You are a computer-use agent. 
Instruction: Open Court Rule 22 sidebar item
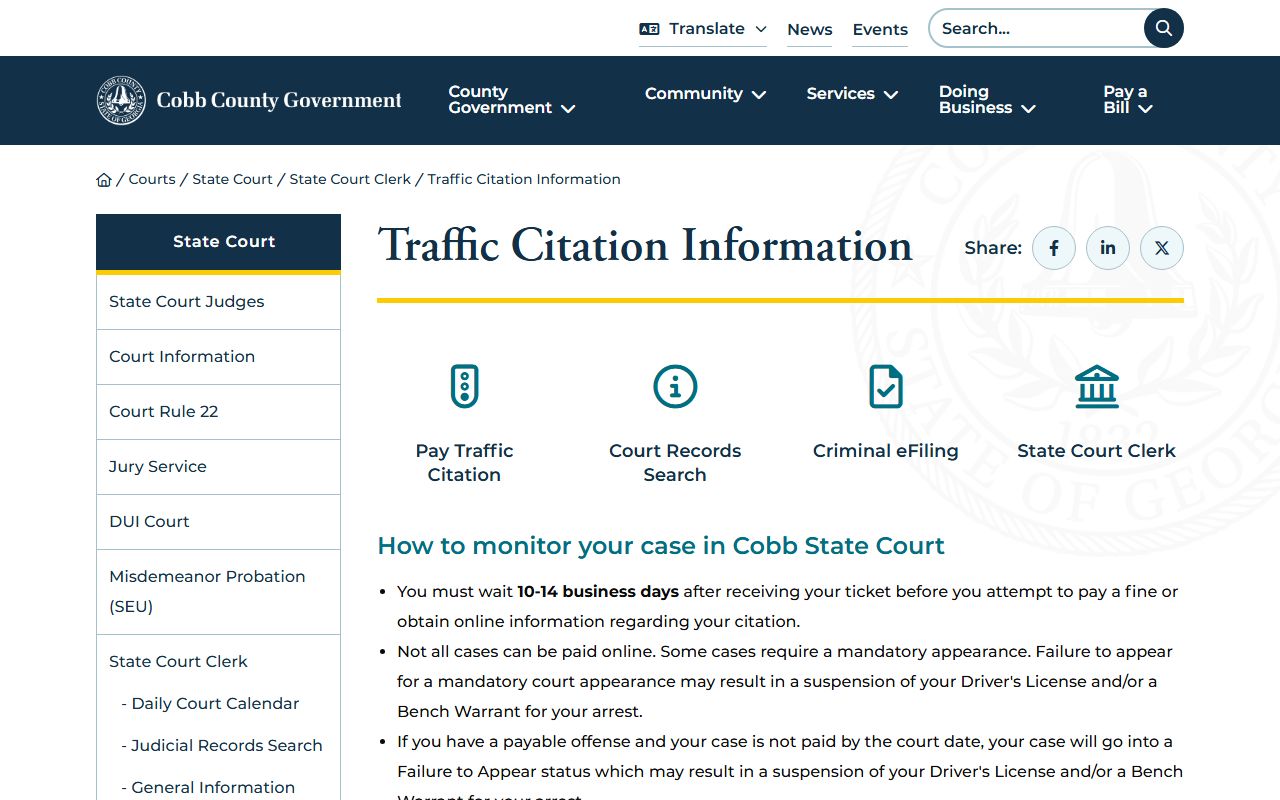(218, 412)
